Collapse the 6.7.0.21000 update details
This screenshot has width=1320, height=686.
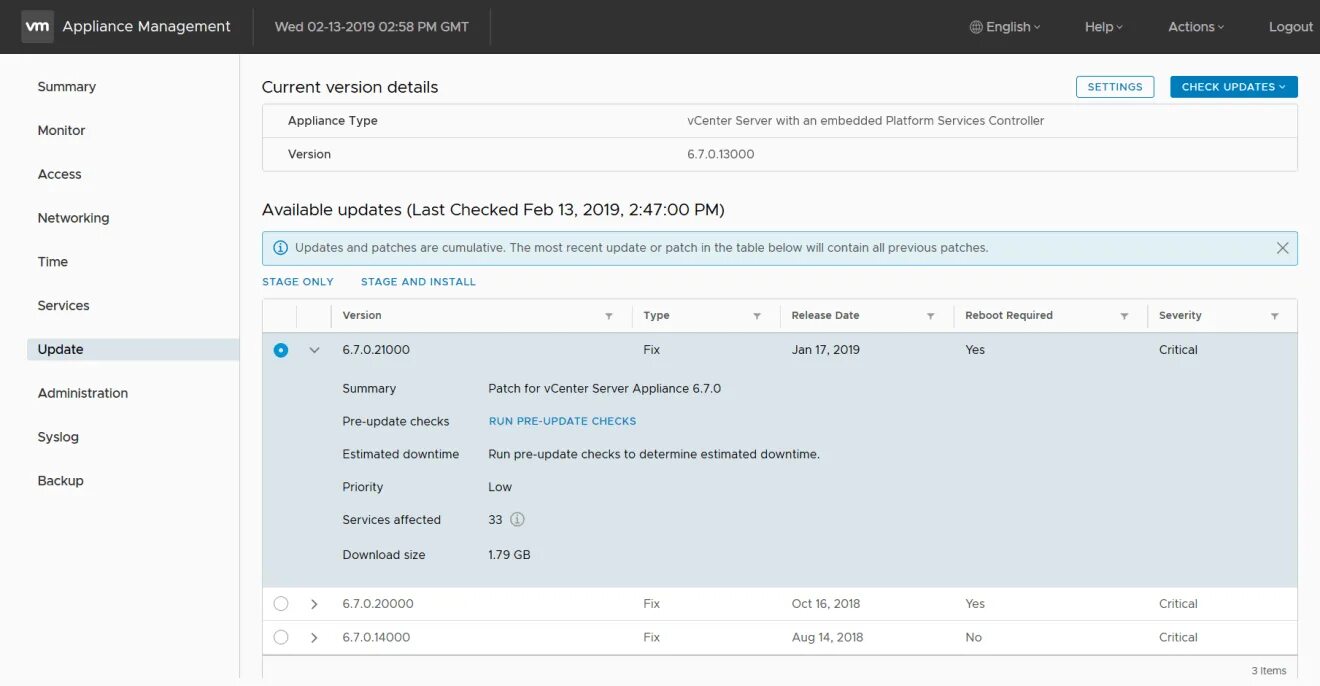[x=314, y=350]
